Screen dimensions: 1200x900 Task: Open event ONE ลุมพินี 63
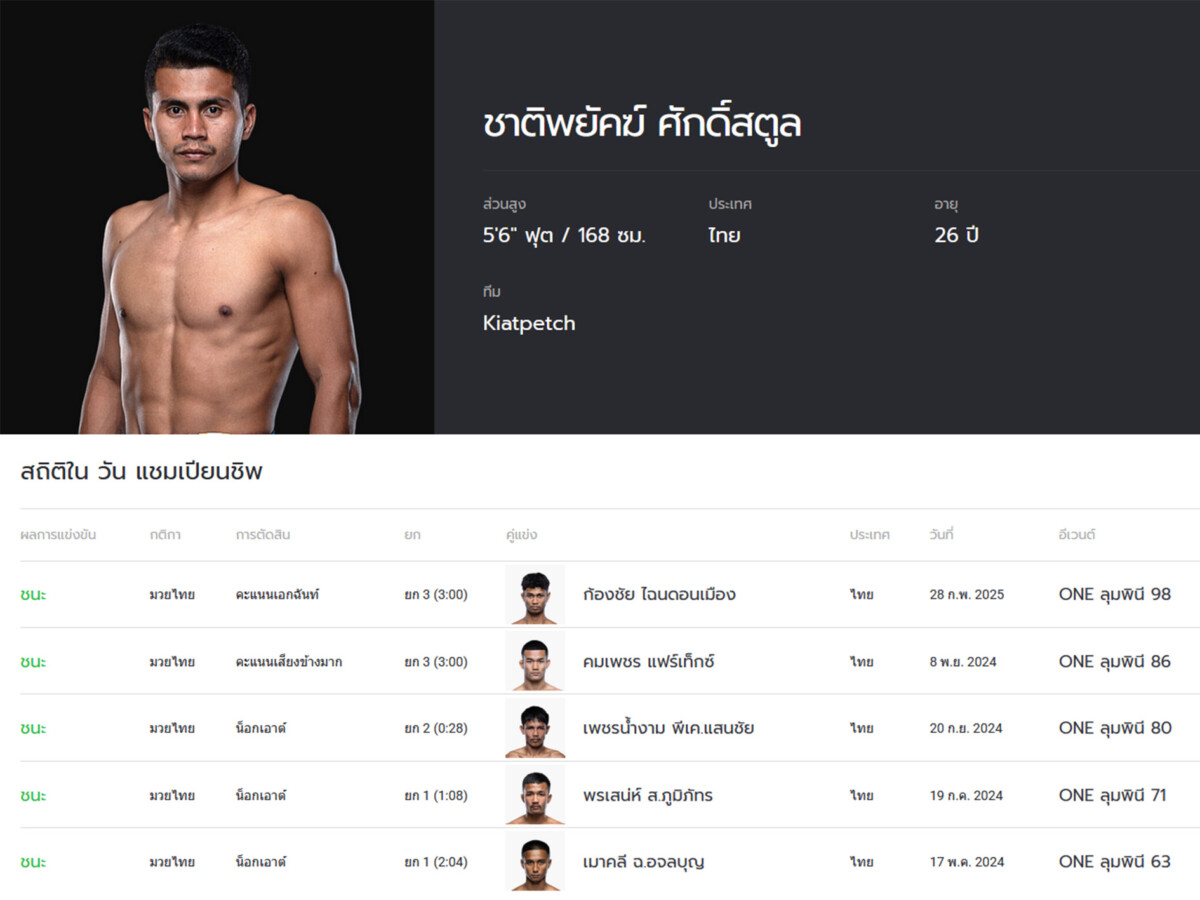(x=1115, y=861)
